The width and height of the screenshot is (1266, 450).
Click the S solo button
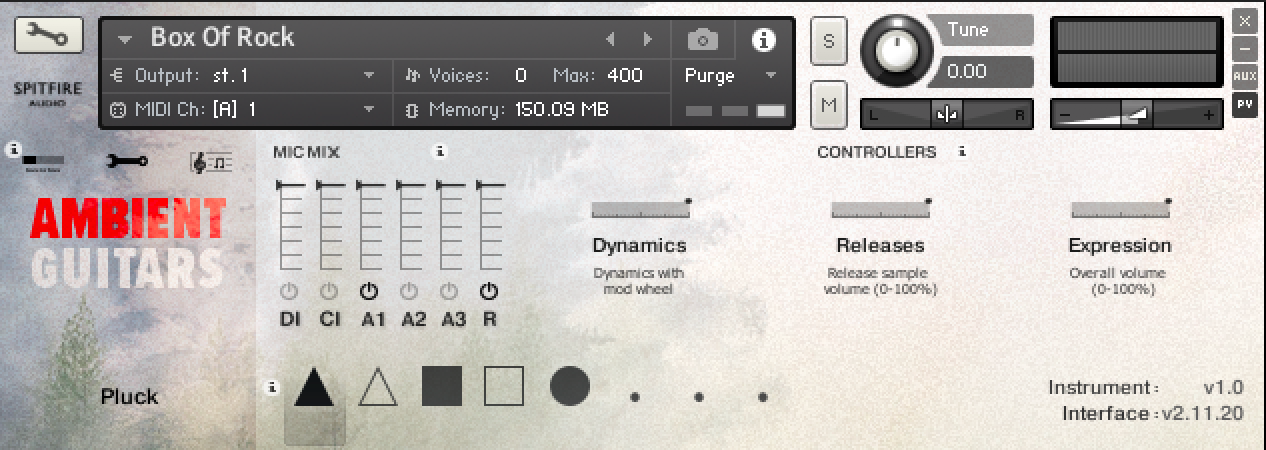pyautogui.click(x=829, y=41)
